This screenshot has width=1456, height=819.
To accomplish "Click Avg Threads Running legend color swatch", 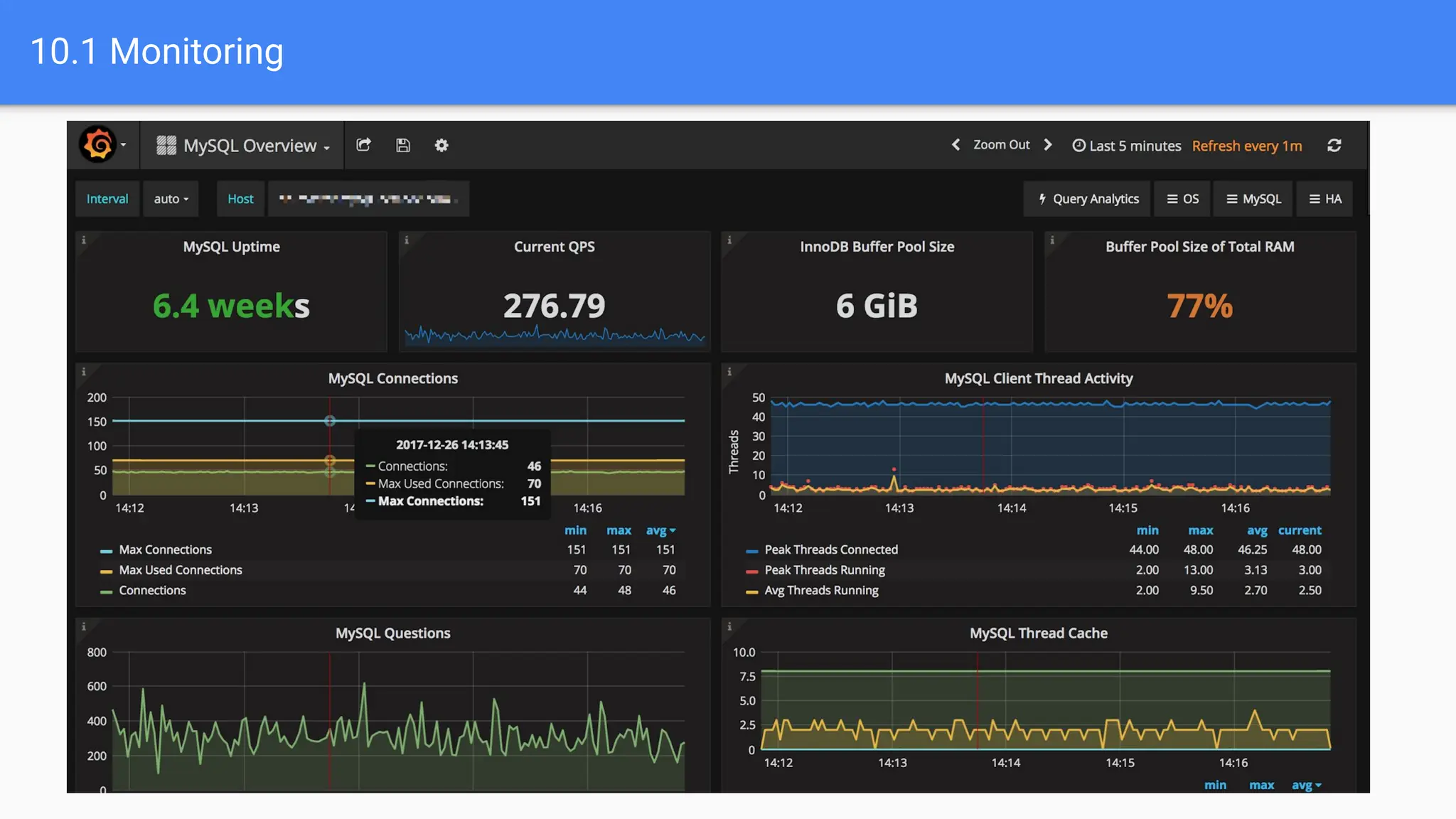I will (752, 591).
